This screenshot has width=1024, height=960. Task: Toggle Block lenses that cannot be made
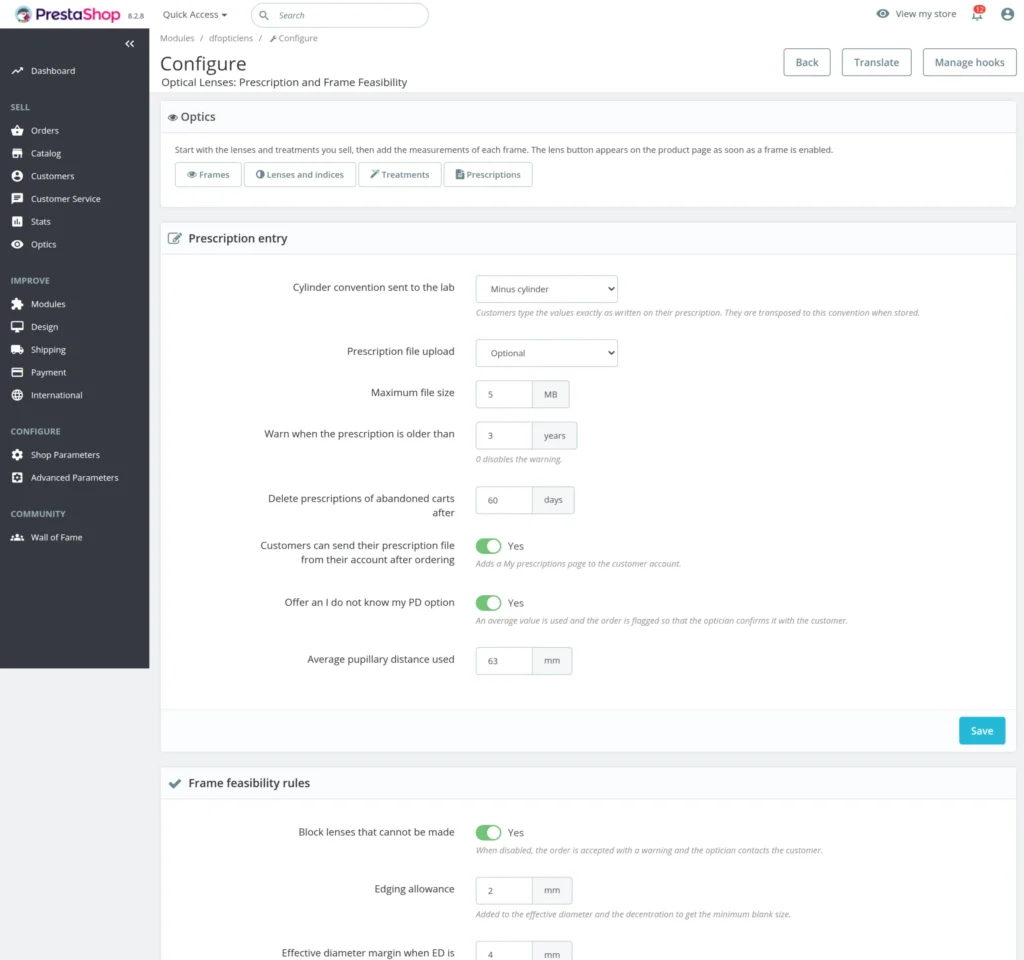(488, 833)
